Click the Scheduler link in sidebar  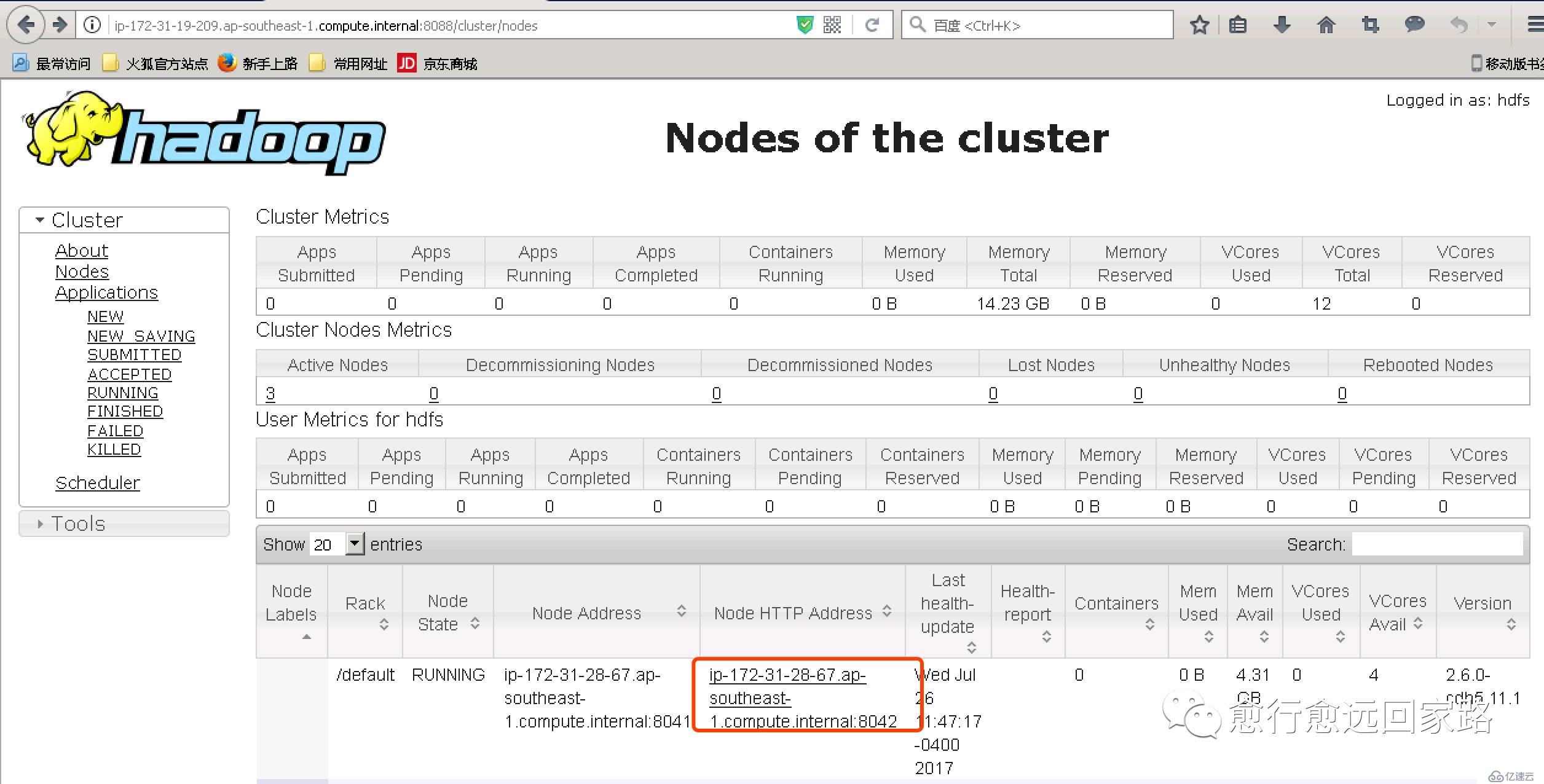point(97,484)
